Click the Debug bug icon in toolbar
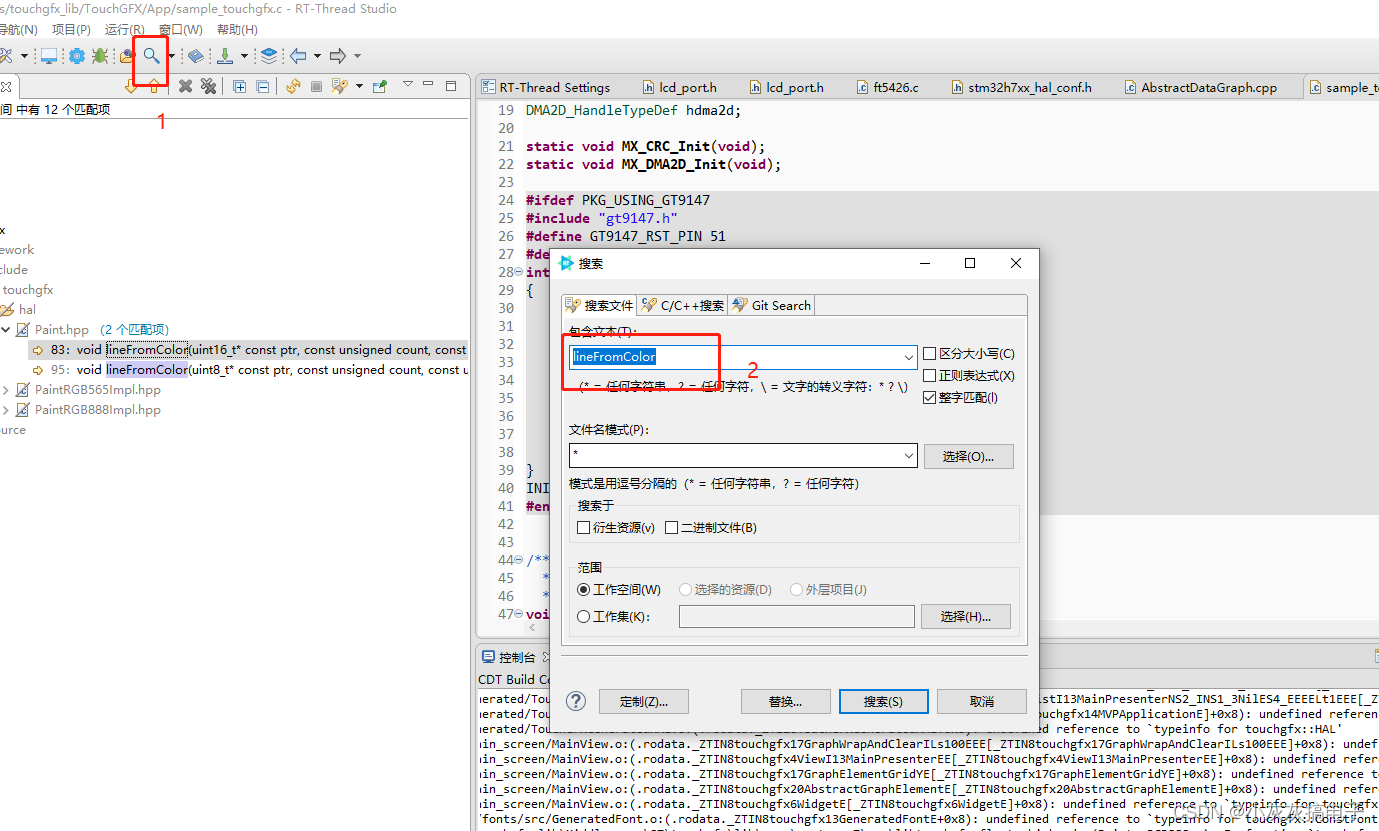The image size is (1379, 831). 100,56
